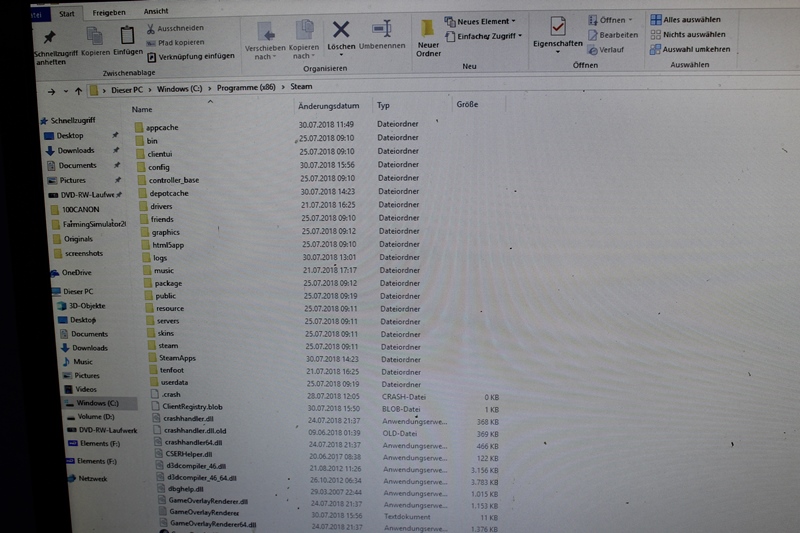Click the forward navigation arrow
800x533 pixels.
(52, 92)
